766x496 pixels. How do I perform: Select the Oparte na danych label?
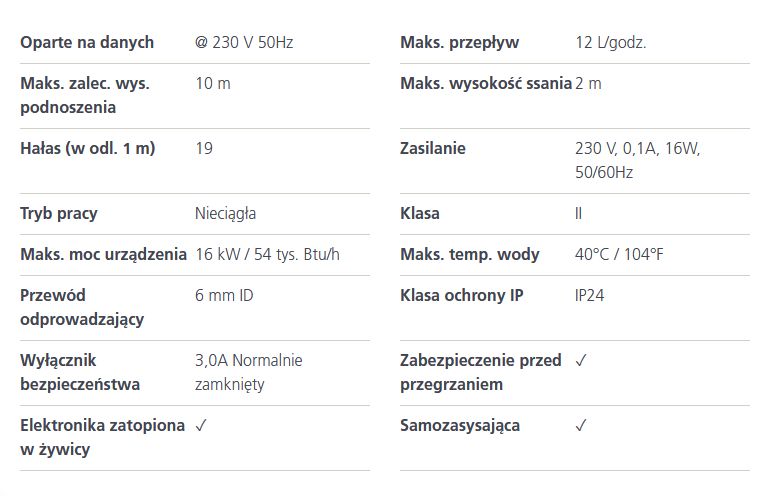coord(87,43)
